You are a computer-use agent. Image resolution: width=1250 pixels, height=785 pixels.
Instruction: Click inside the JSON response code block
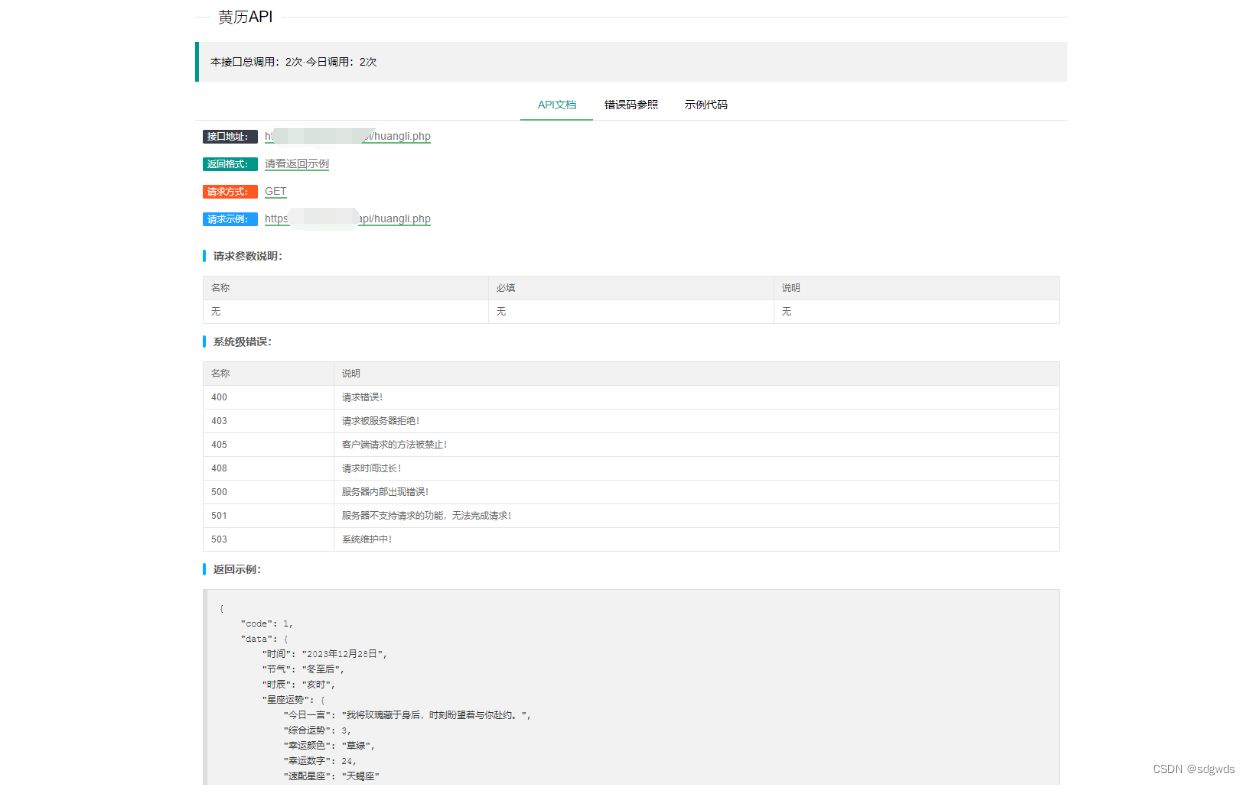[x=630, y=690]
